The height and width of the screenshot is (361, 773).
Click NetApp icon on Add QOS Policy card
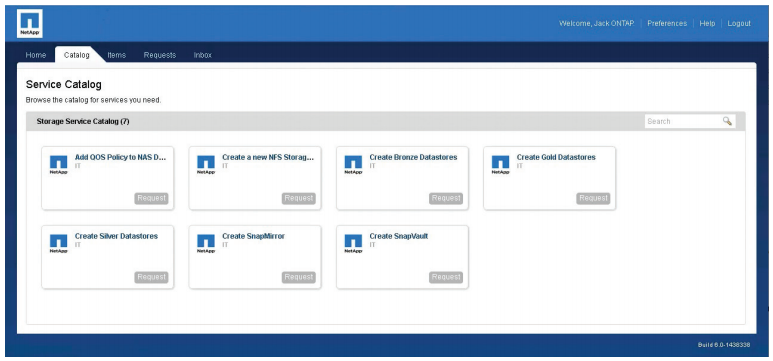coord(59,165)
